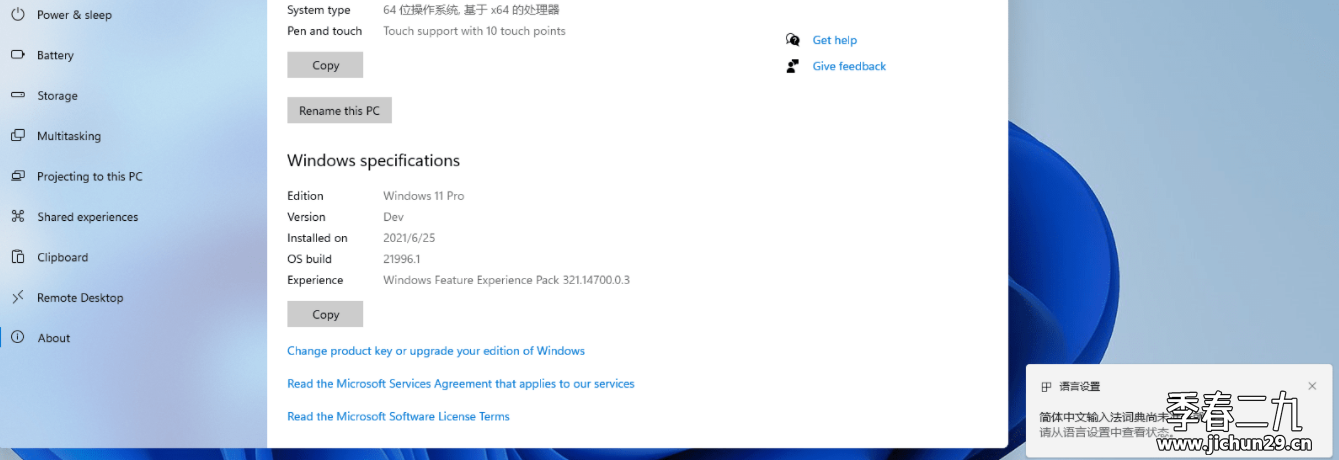
Task: Click the language settings notification icon
Action: point(1046,387)
